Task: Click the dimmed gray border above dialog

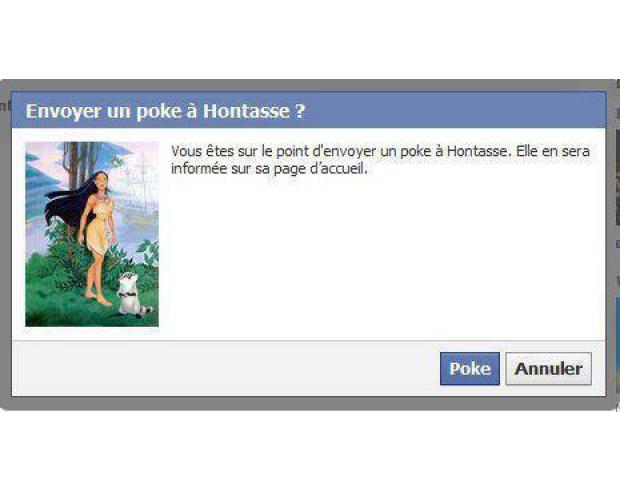Action: tap(308, 85)
